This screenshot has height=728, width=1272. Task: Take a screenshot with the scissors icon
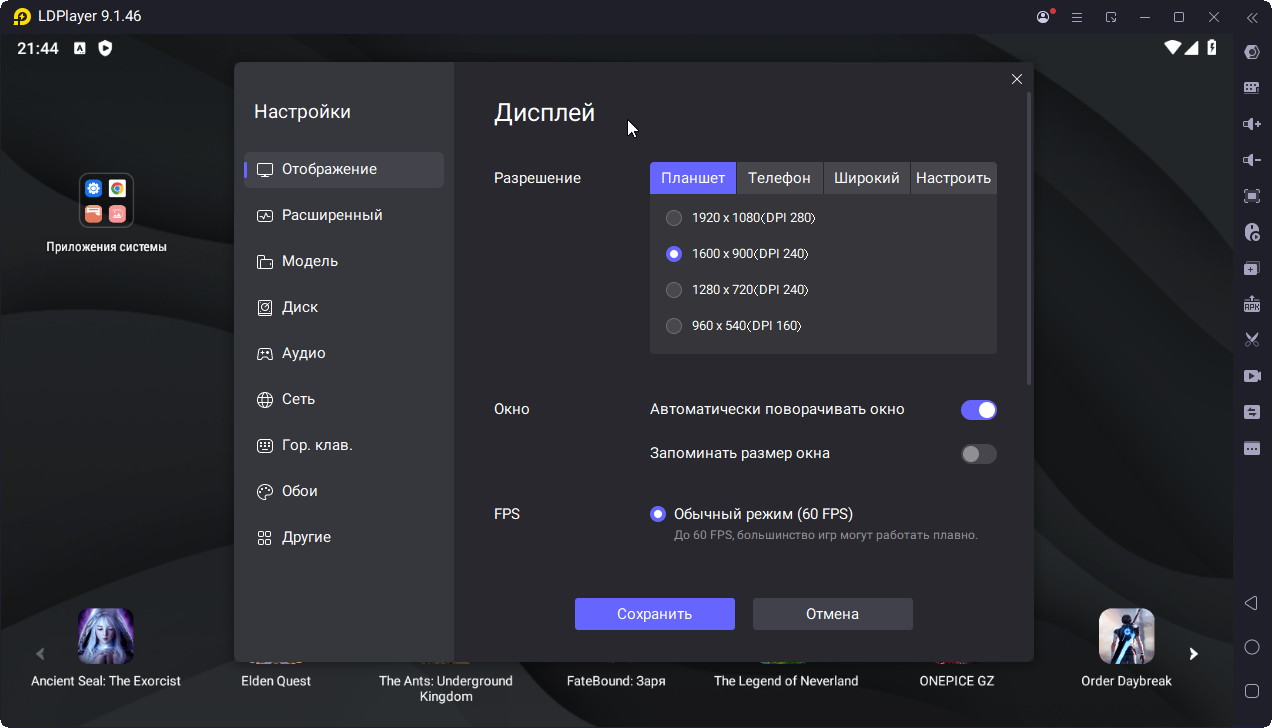tap(1251, 340)
